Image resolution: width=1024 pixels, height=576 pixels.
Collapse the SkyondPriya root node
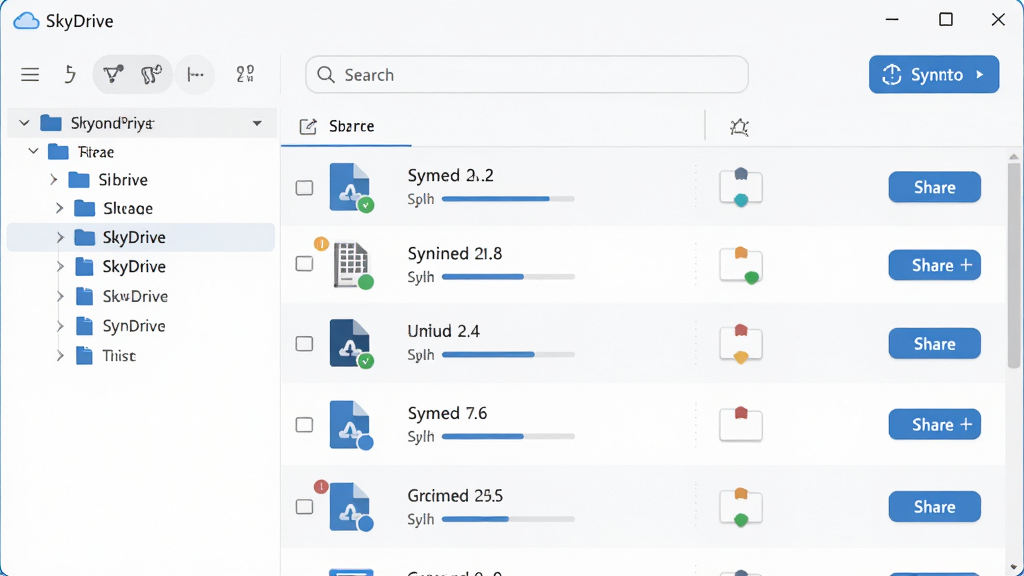coord(24,123)
